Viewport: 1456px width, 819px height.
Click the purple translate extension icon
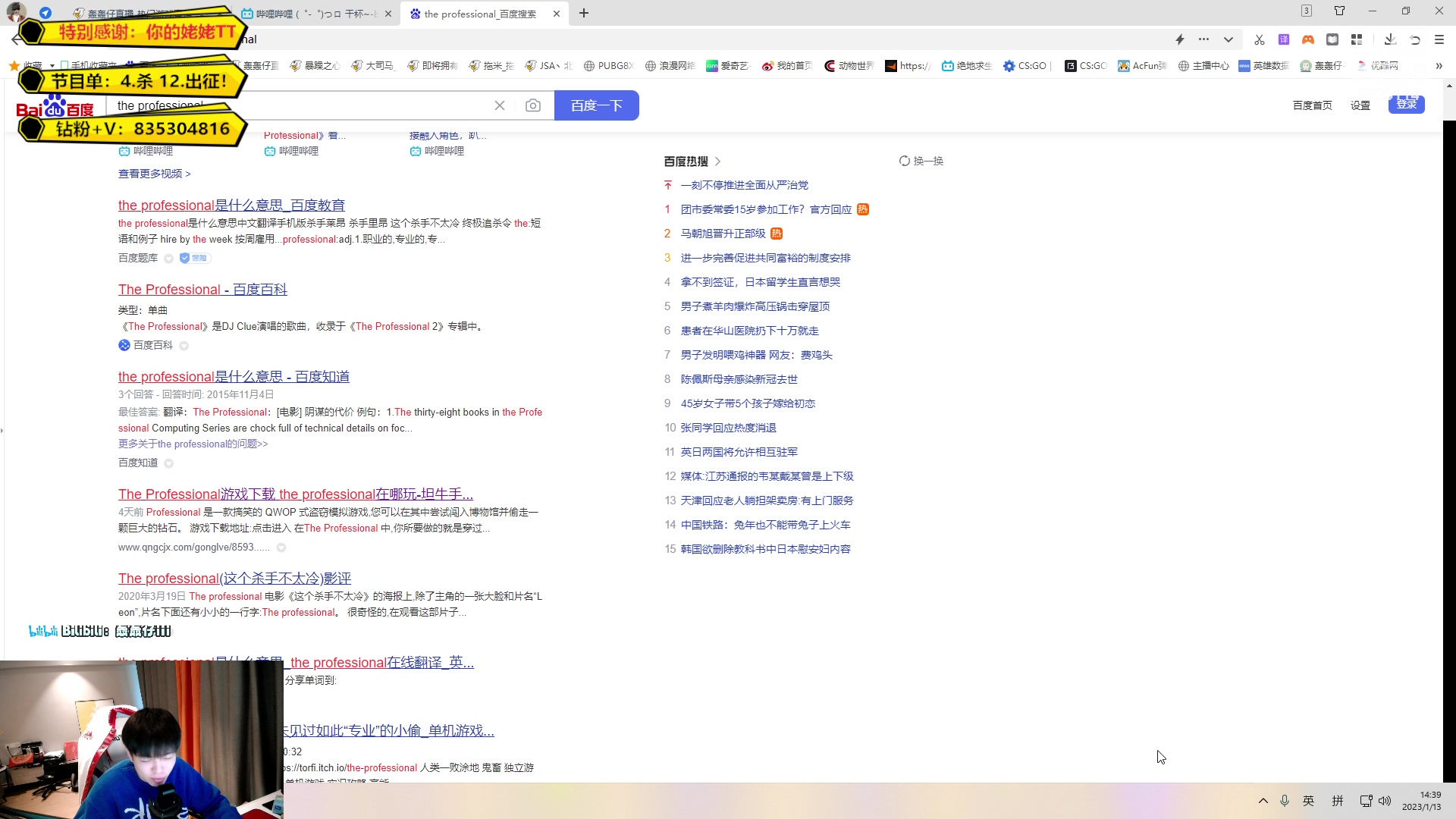[1284, 39]
